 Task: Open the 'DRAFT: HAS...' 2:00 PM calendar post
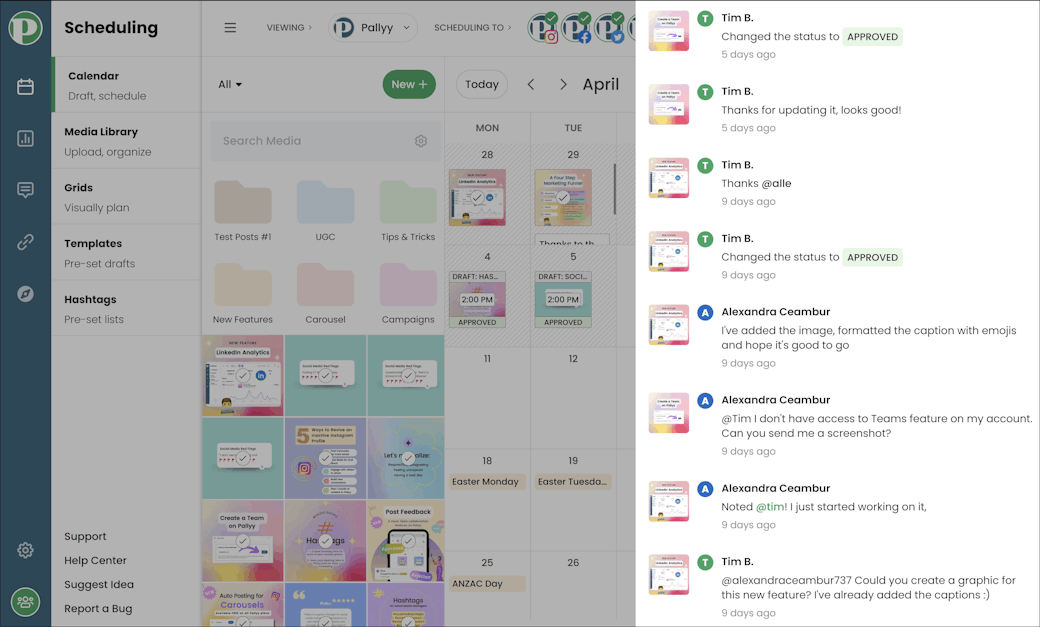477,299
